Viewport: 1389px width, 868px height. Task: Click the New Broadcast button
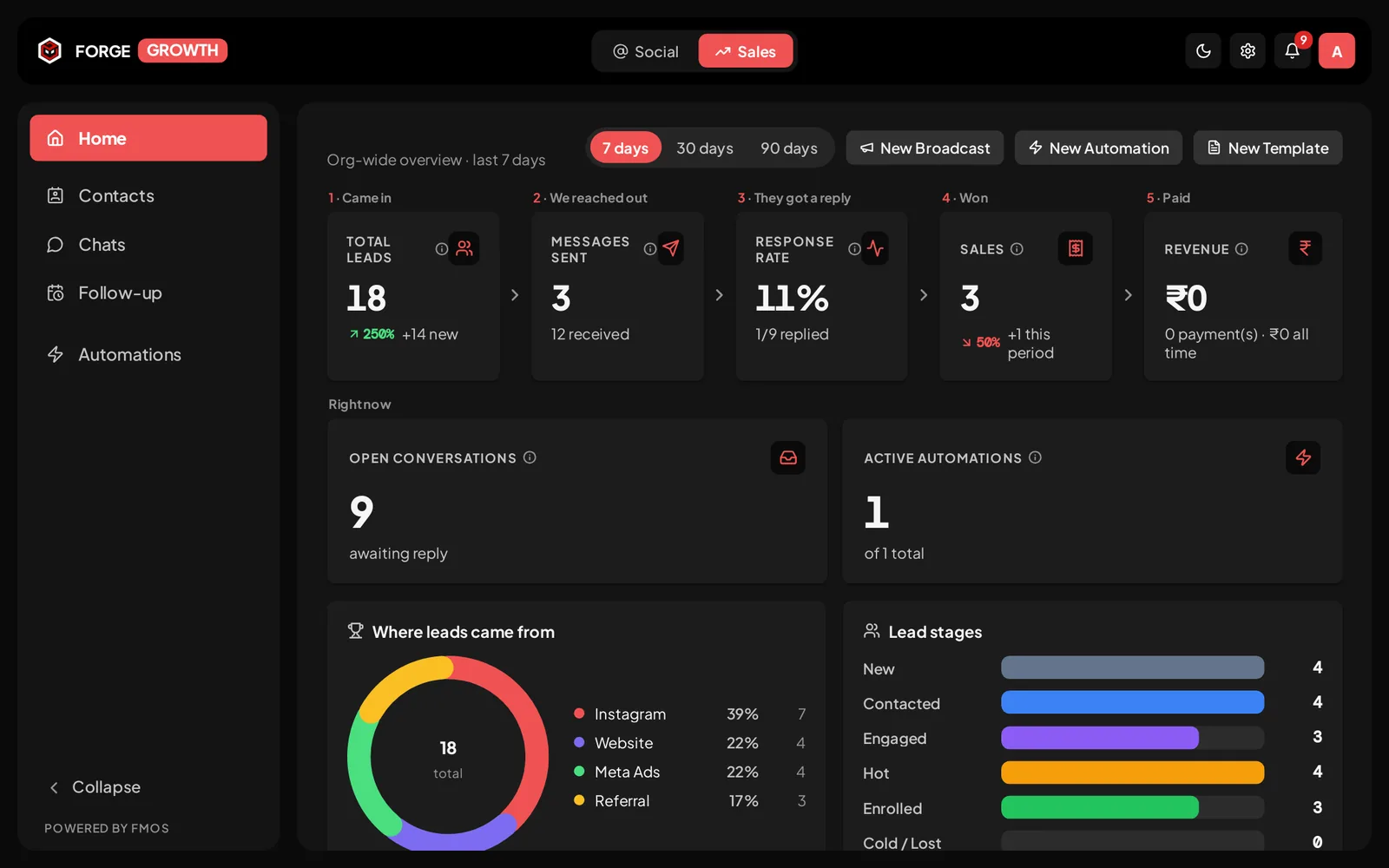[x=925, y=148]
